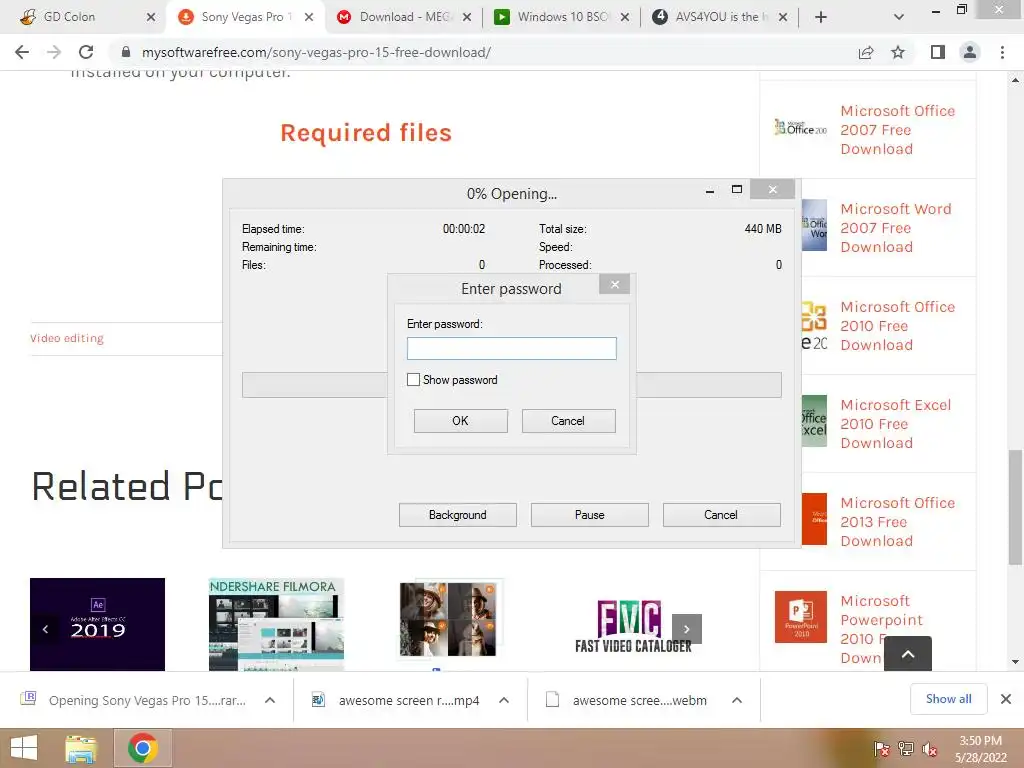Click the Action Center flag tray icon
The image size is (1024, 768).
(881, 749)
